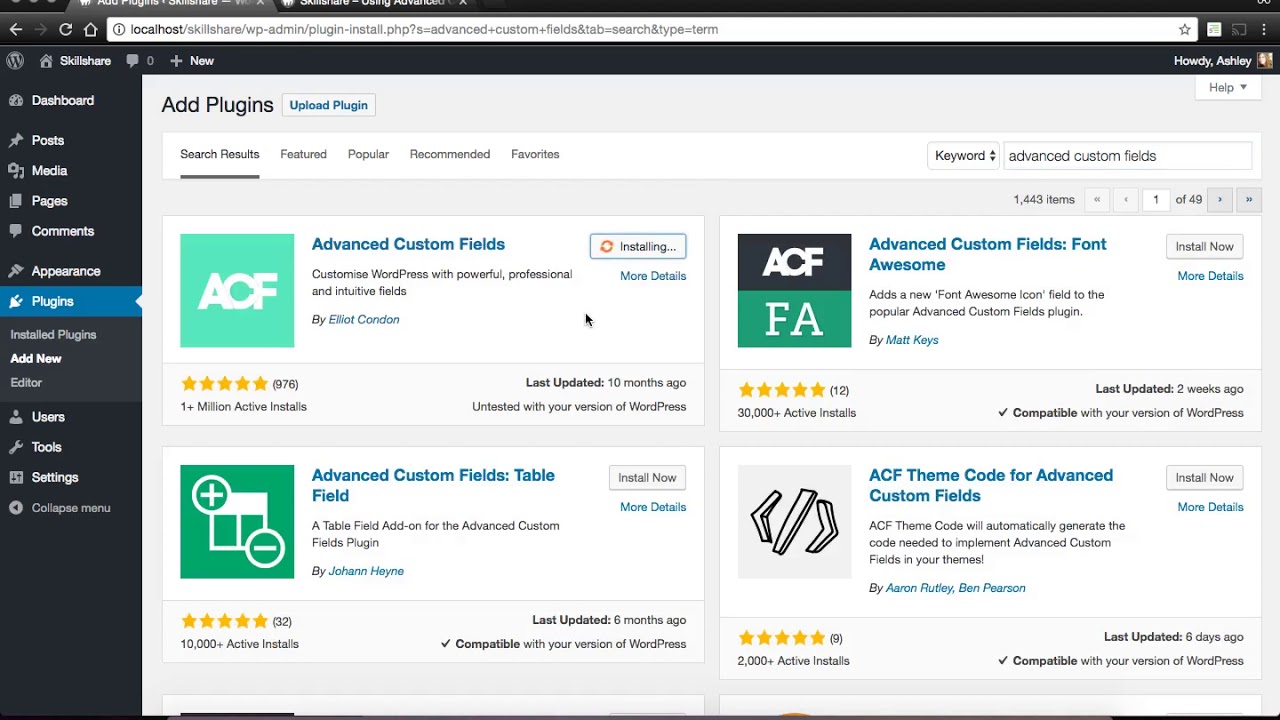Click the browser back arrow
This screenshot has height=720, width=1280.
[16, 29]
